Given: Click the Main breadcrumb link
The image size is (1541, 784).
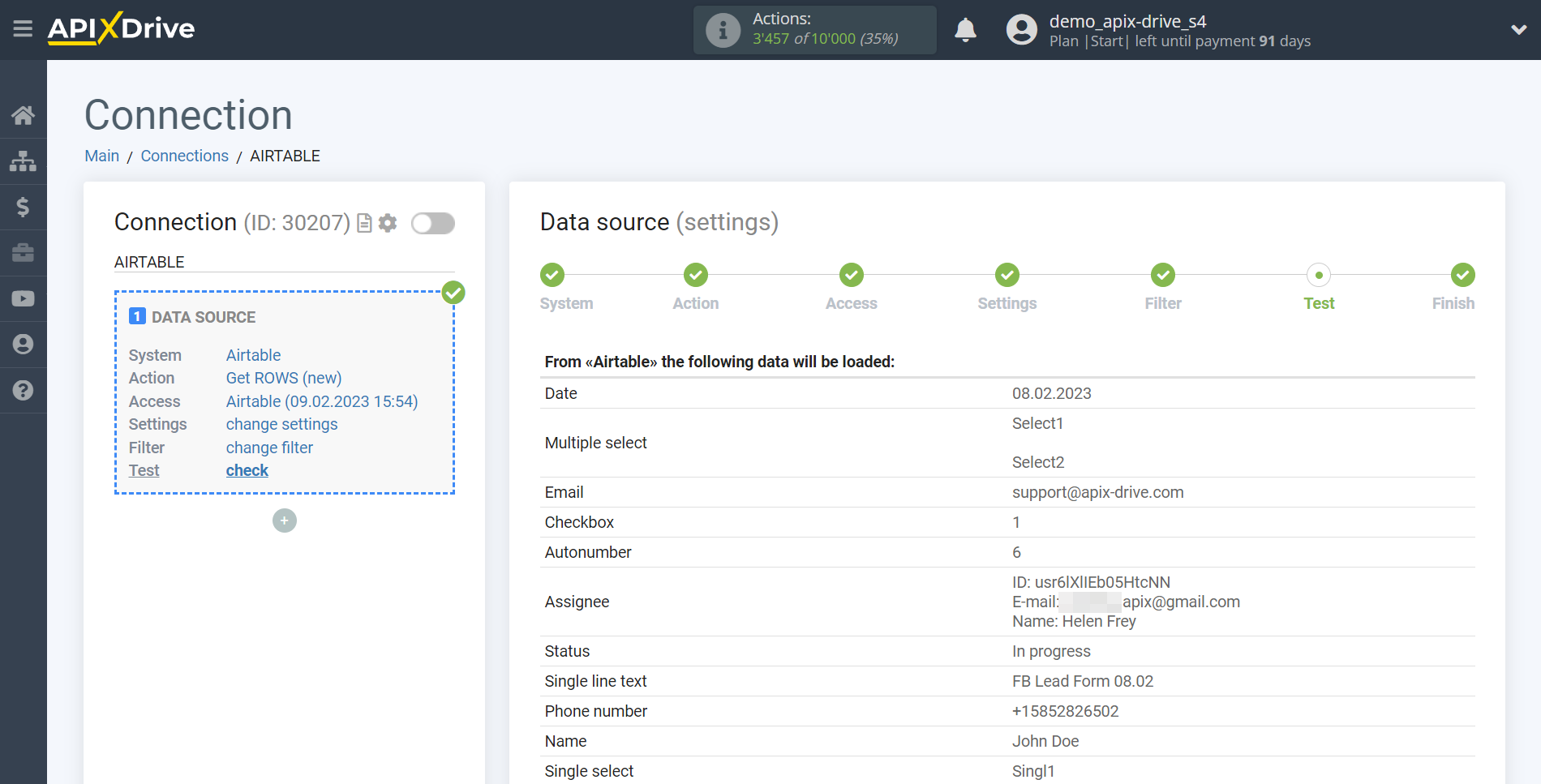Looking at the screenshot, I should (102, 156).
